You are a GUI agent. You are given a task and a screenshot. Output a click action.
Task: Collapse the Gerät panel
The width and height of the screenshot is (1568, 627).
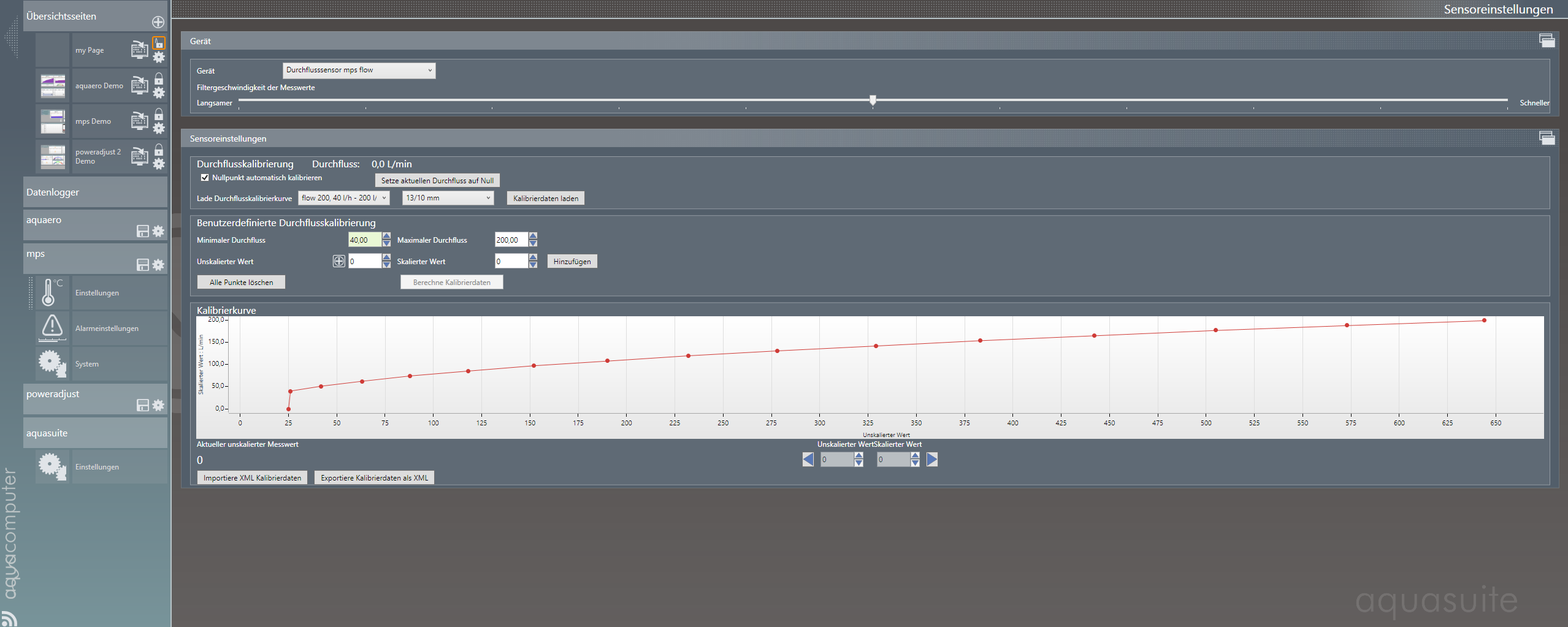point(1547,40)
